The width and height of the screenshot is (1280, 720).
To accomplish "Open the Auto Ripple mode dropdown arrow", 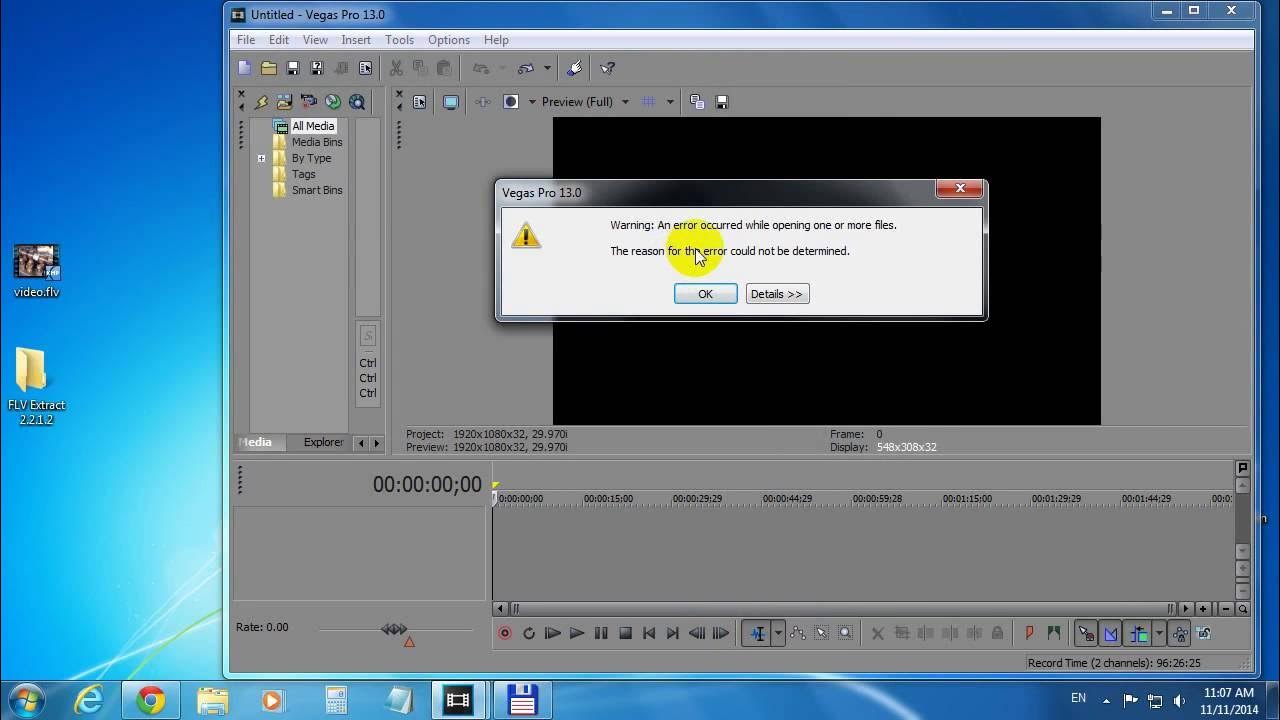I will [1159, 633].
